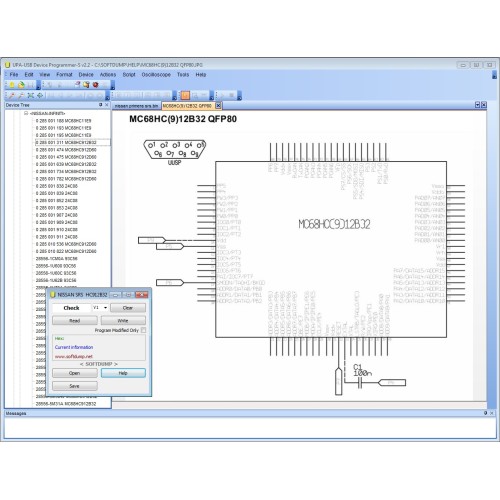
Task: Collapse the NISSAN-INFINITI tree node
Action: pos(26,113)
